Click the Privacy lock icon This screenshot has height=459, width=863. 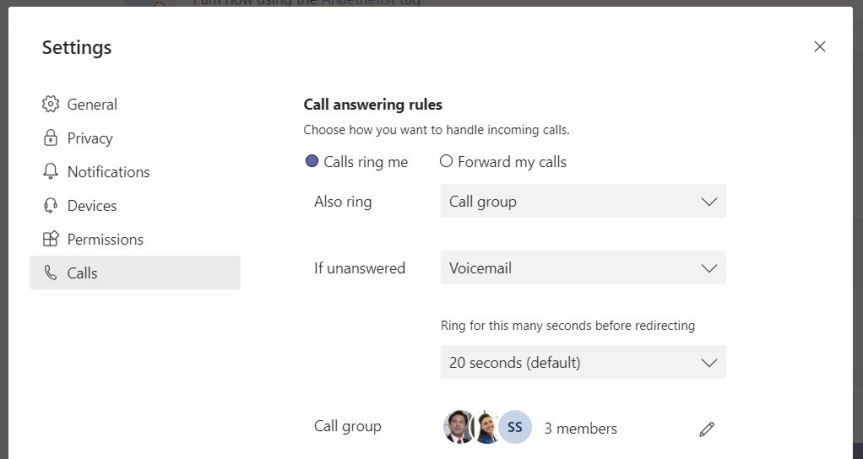(x=51, y=138)
